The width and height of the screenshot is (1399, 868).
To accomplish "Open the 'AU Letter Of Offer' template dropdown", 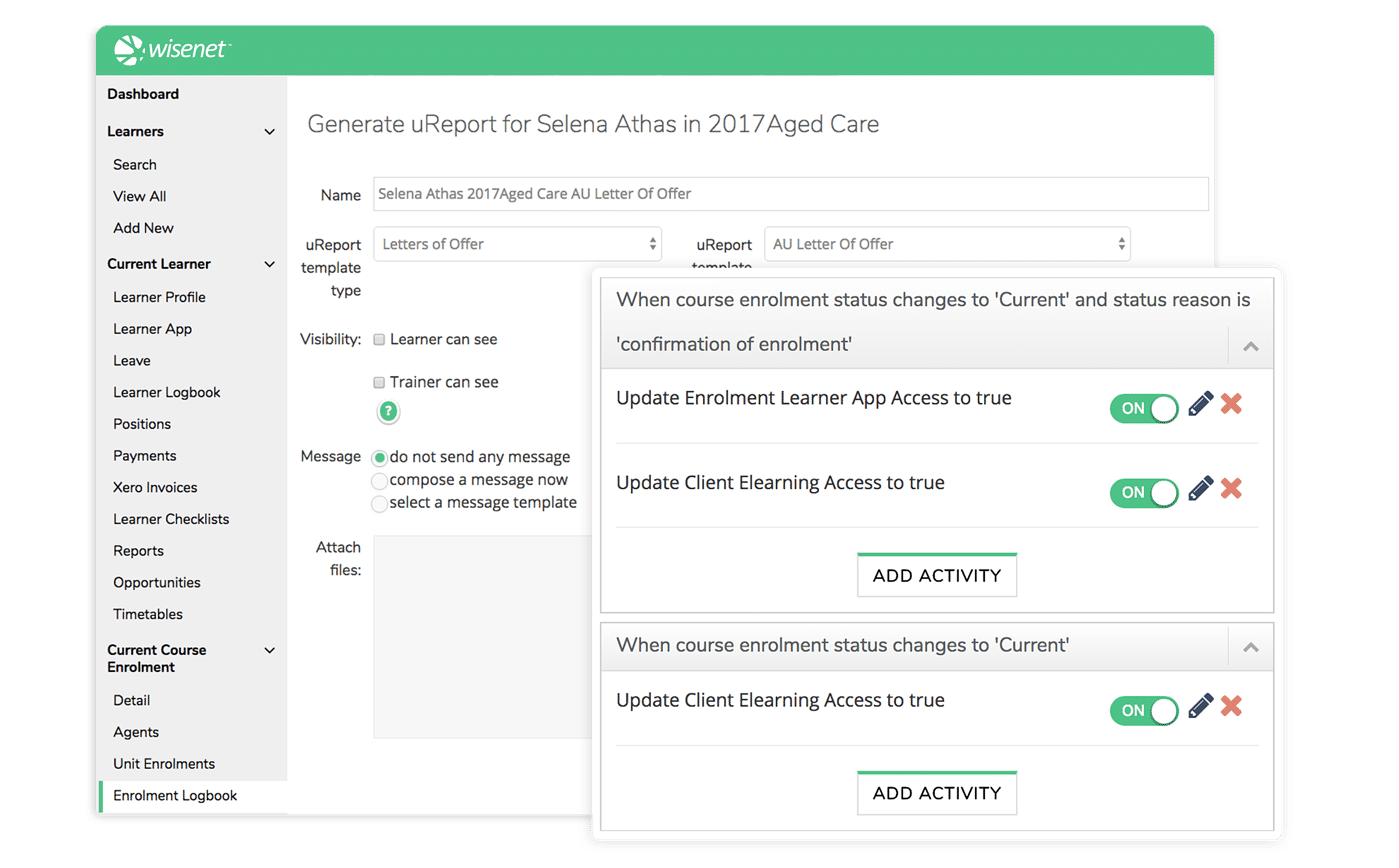I will click(x=946, y=244).
